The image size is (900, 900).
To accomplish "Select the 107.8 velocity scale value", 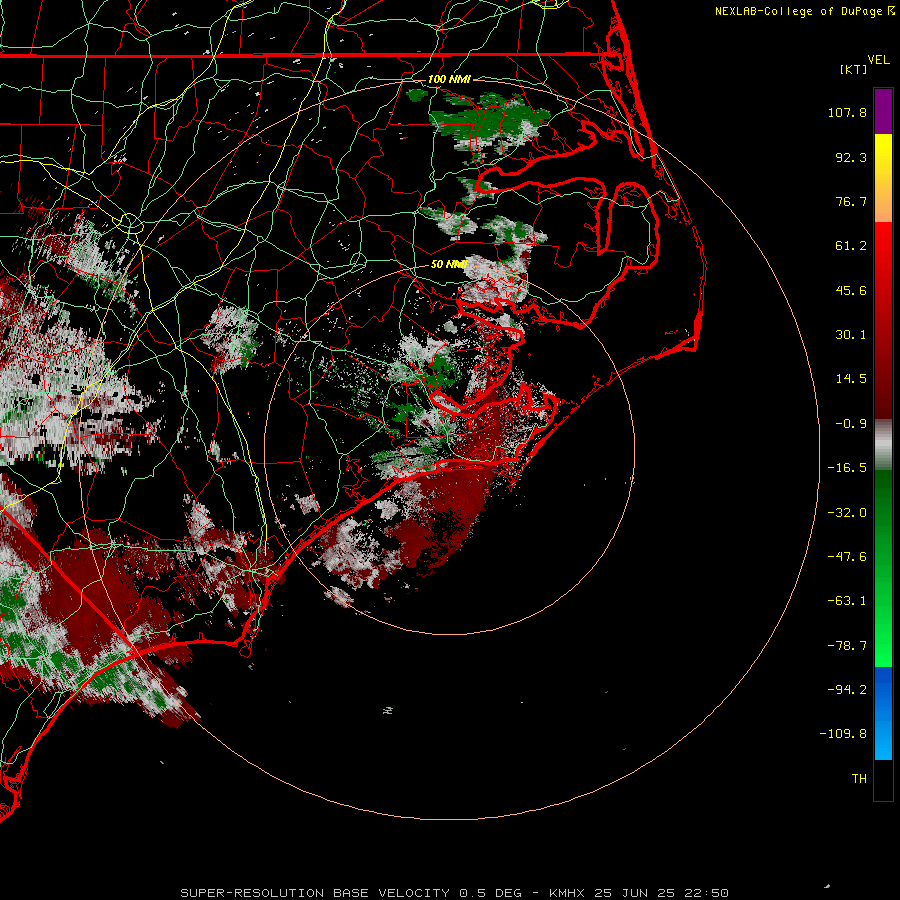I will click(x=847, y=112).
